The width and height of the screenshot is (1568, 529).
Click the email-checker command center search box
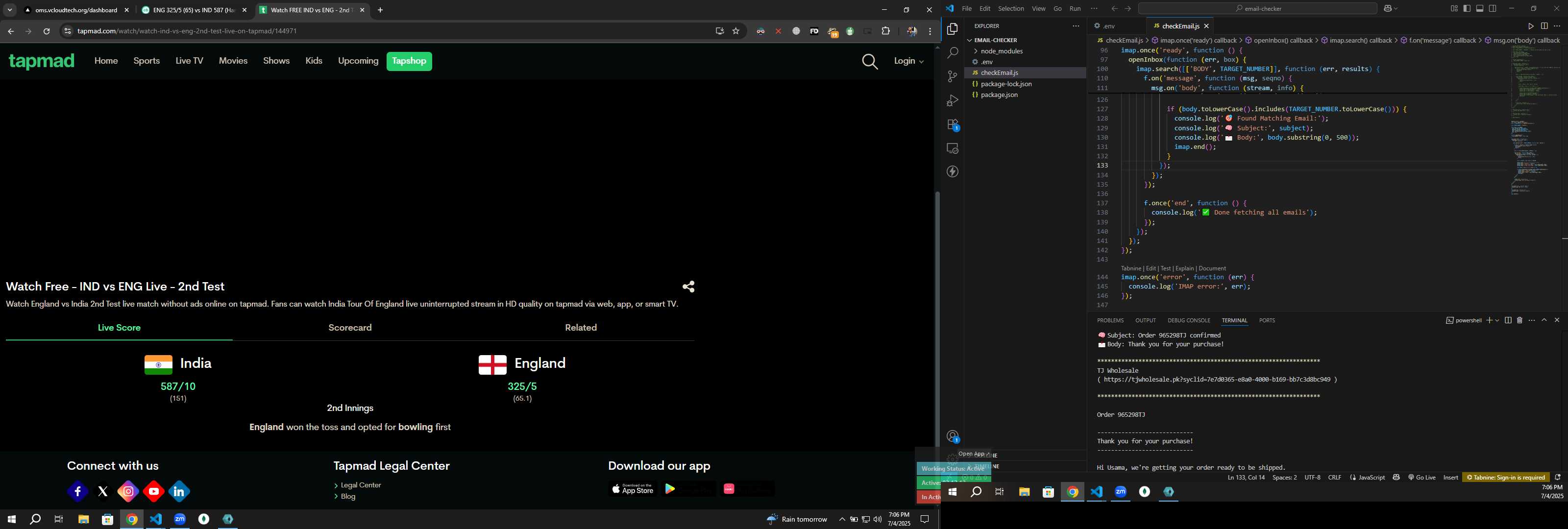1257,8
